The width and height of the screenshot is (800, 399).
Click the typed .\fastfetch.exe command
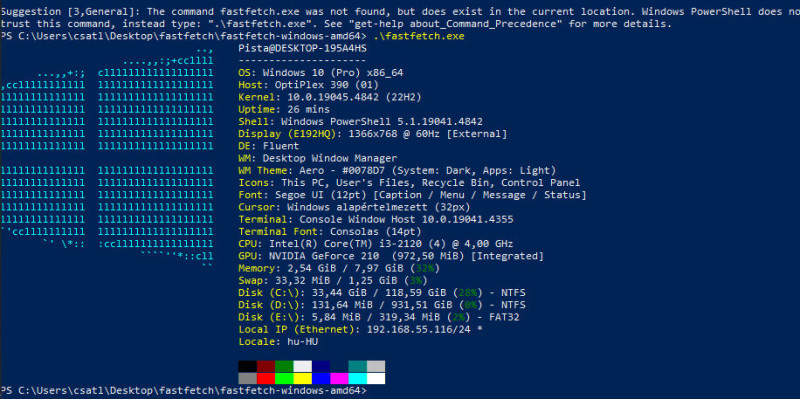click(418, 36)
